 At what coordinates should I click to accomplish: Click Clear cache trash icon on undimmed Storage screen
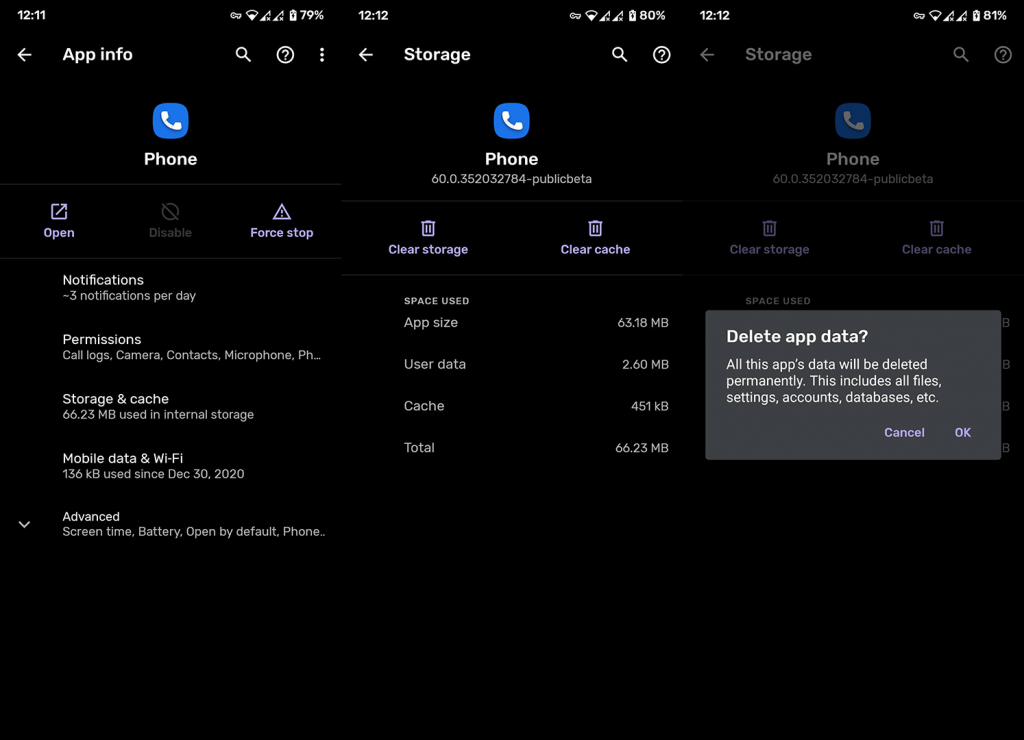pos(595,229)
